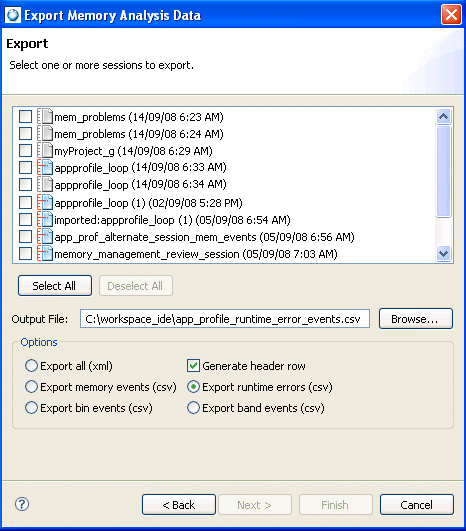This screenshot has width=466, height=531.
Task: Click the myProject_g session file icon
Action: pyautogui.click(x=45, y=150)
